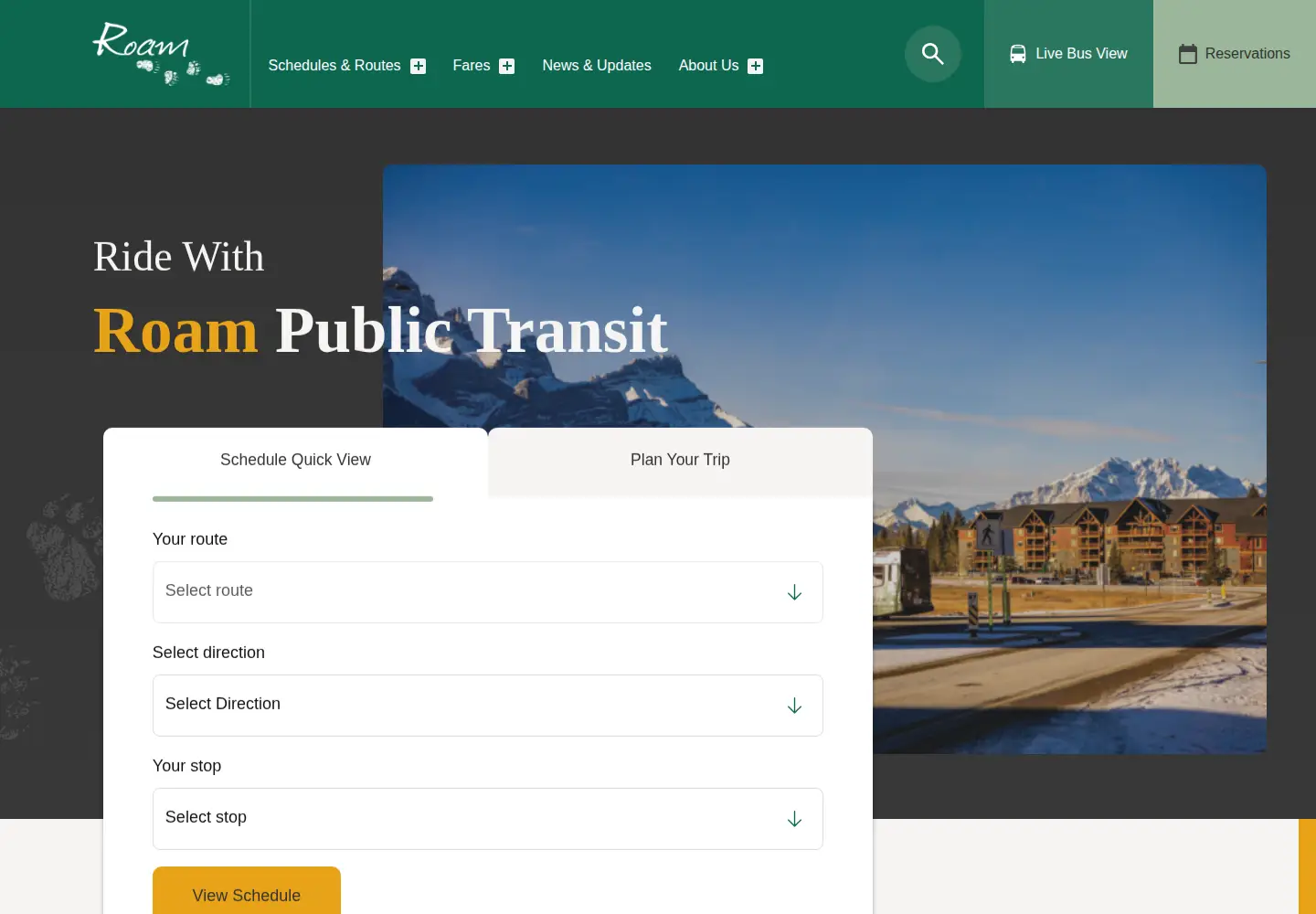The image size is (1316, 914).
Task: Expand the About Us plus icon
Action: coord(756,66)
